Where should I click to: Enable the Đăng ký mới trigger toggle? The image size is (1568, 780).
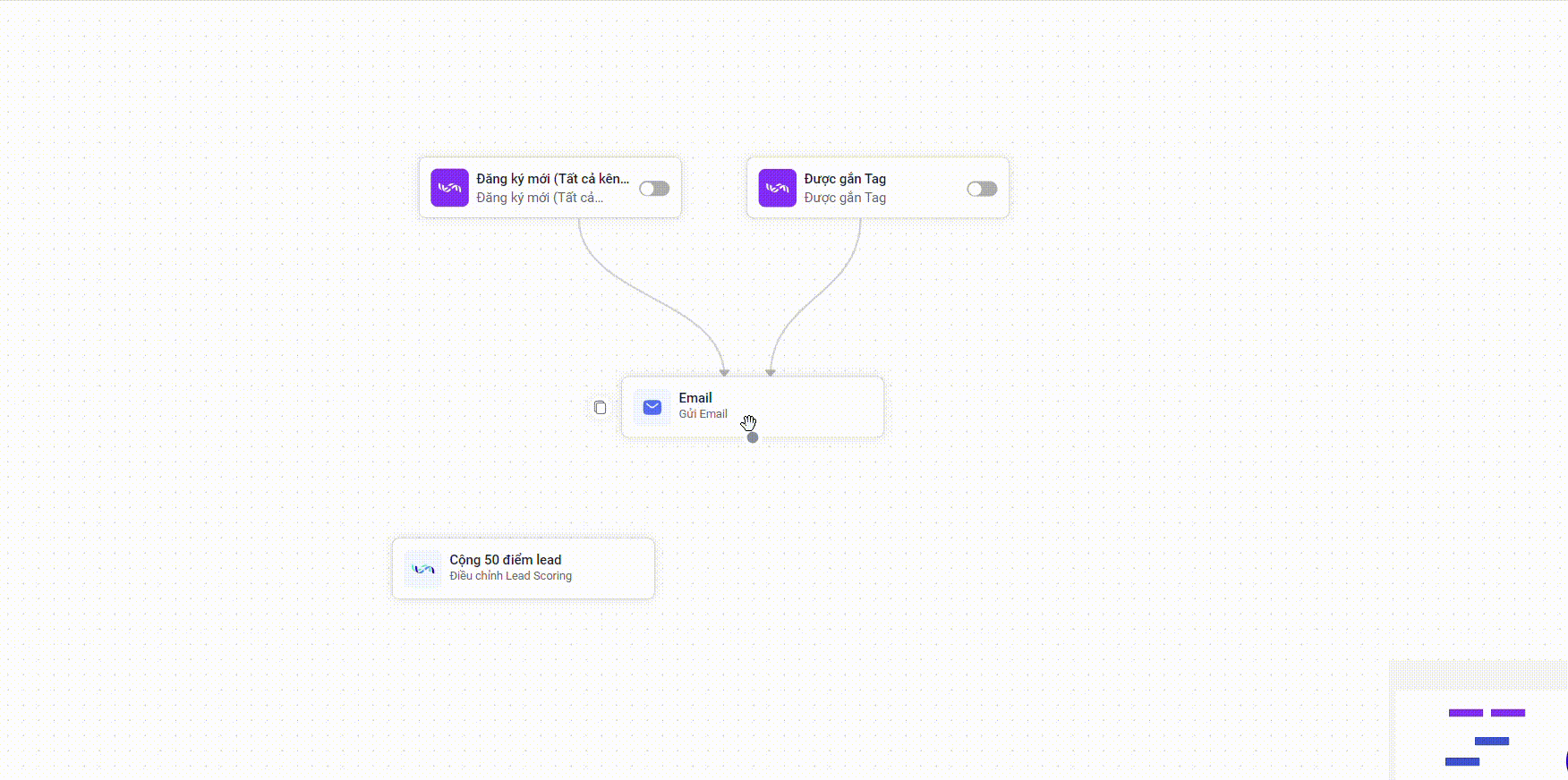point(654,189)
